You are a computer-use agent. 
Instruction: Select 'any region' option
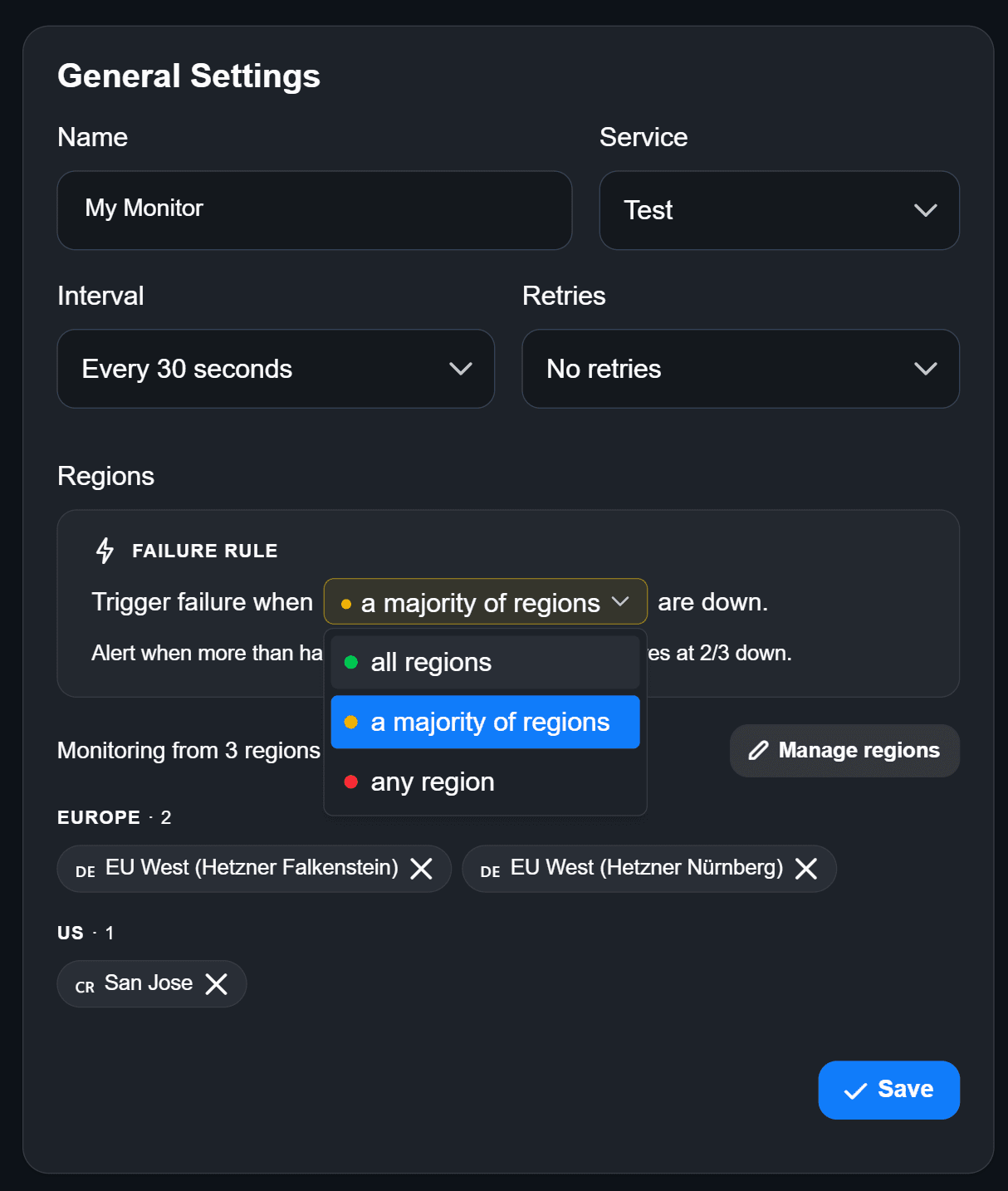(x=486, y=782)
